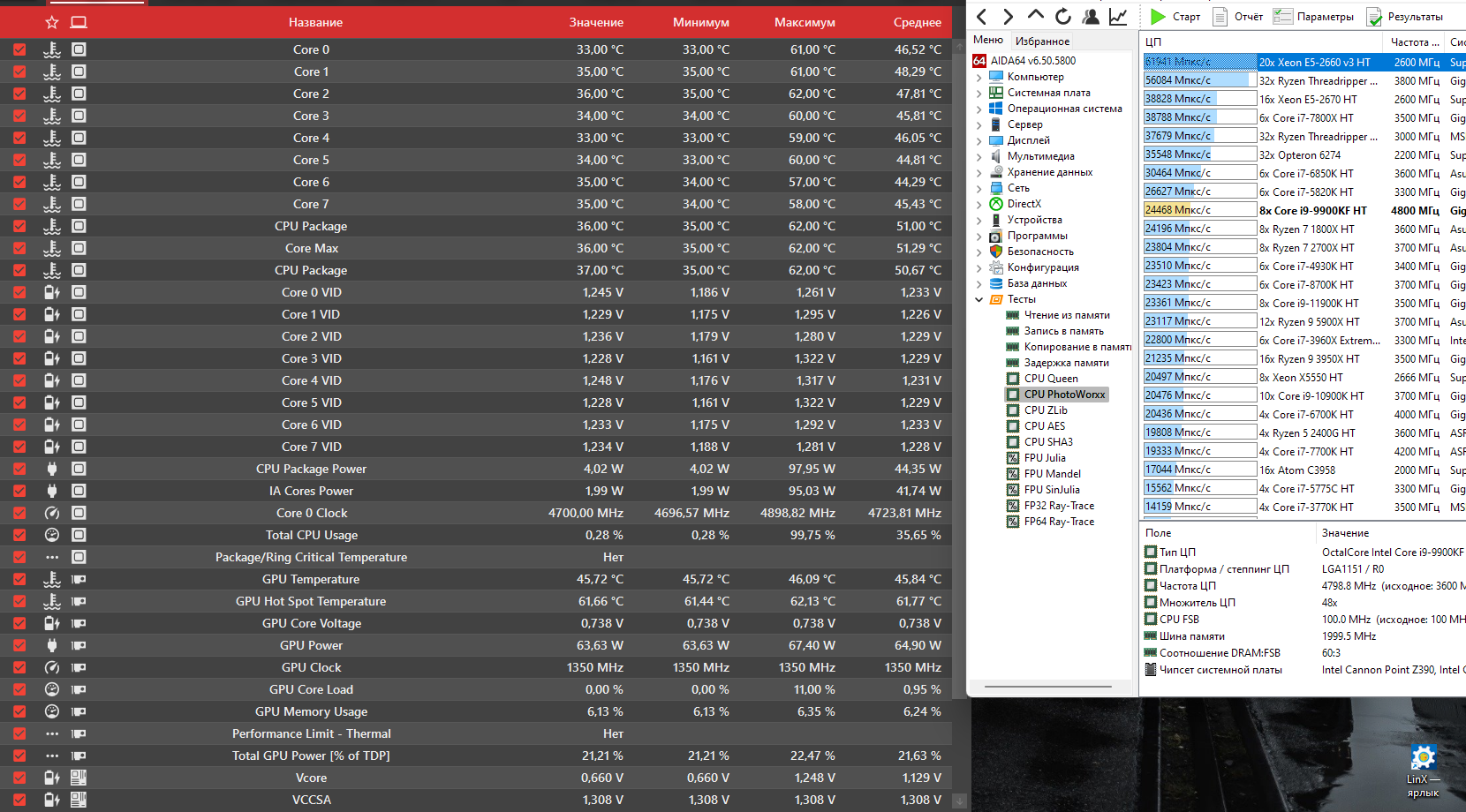Click the ellipsis icon for Package/Ring Critical Temperature
The image size is (1466, 812).
(52, 557)
